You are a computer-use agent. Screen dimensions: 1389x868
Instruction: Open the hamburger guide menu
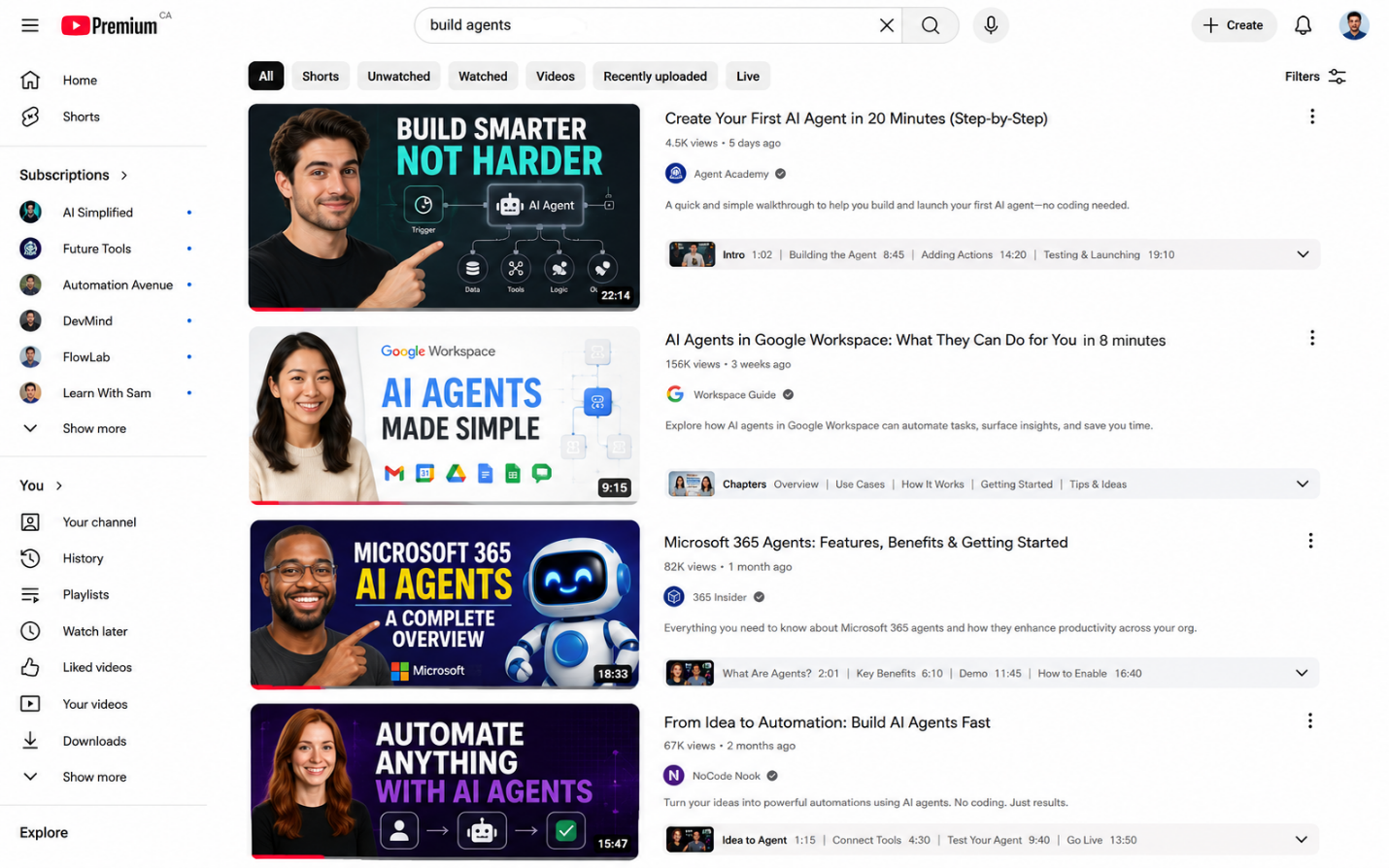(x=30, y=25)
